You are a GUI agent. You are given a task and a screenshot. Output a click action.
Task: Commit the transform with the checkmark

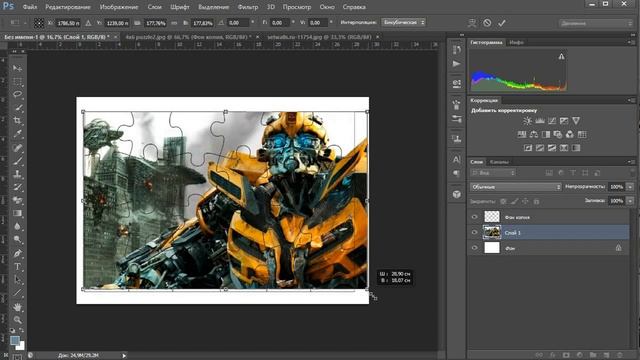click(x=502, y=23)
